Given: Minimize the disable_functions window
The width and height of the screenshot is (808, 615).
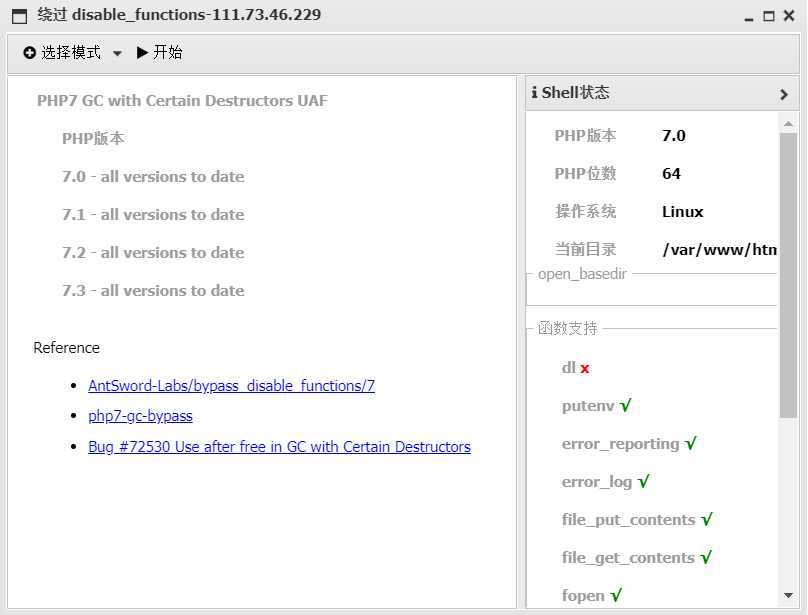Looking at the screenshot, I should 749,18.
